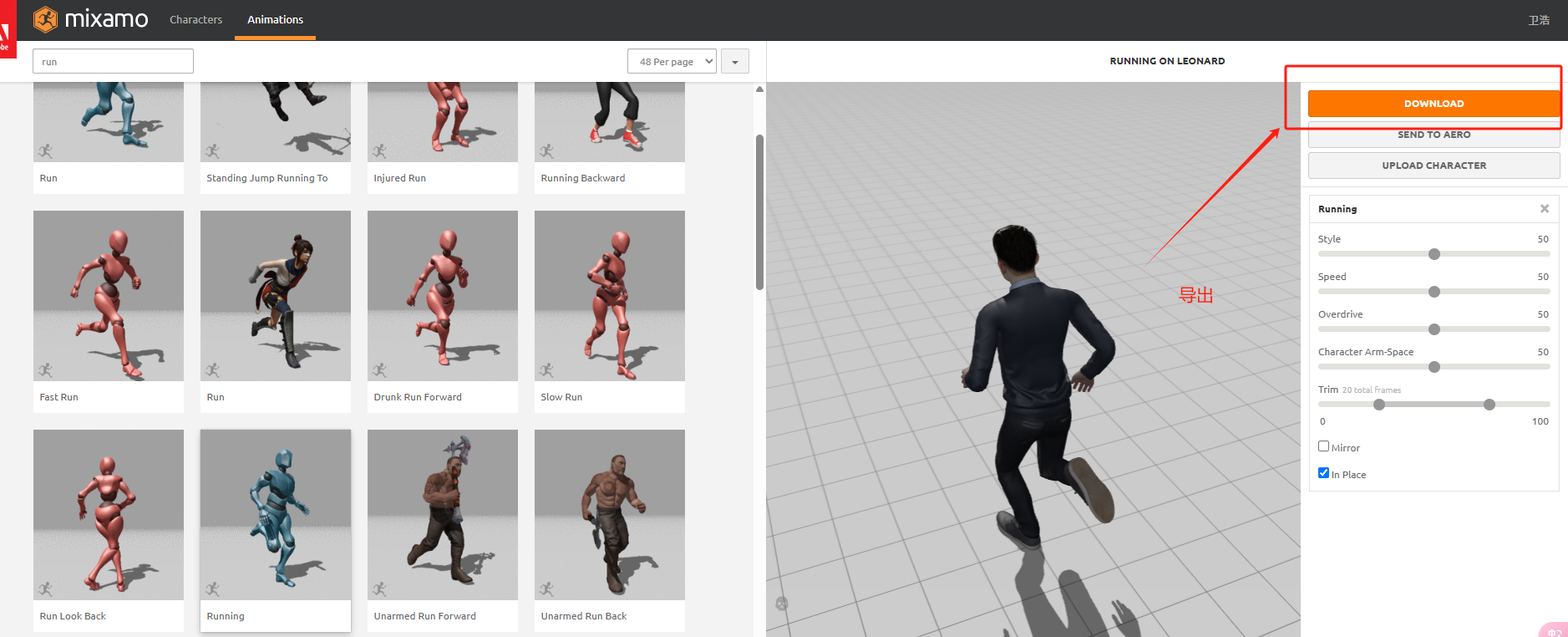Viewport: 1568px width, 637px height.
Task: Open the filter arrow dropdown next to per page
Action: coord(735,61)
